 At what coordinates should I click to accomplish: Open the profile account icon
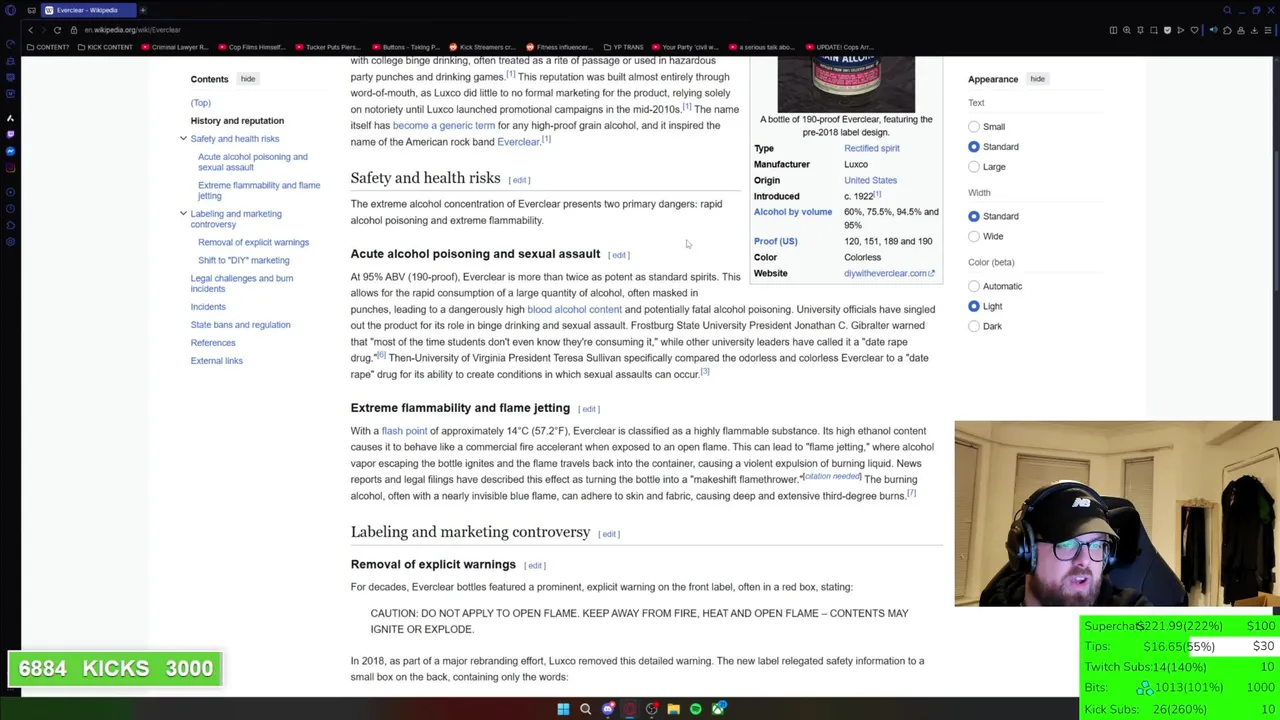1241,30
